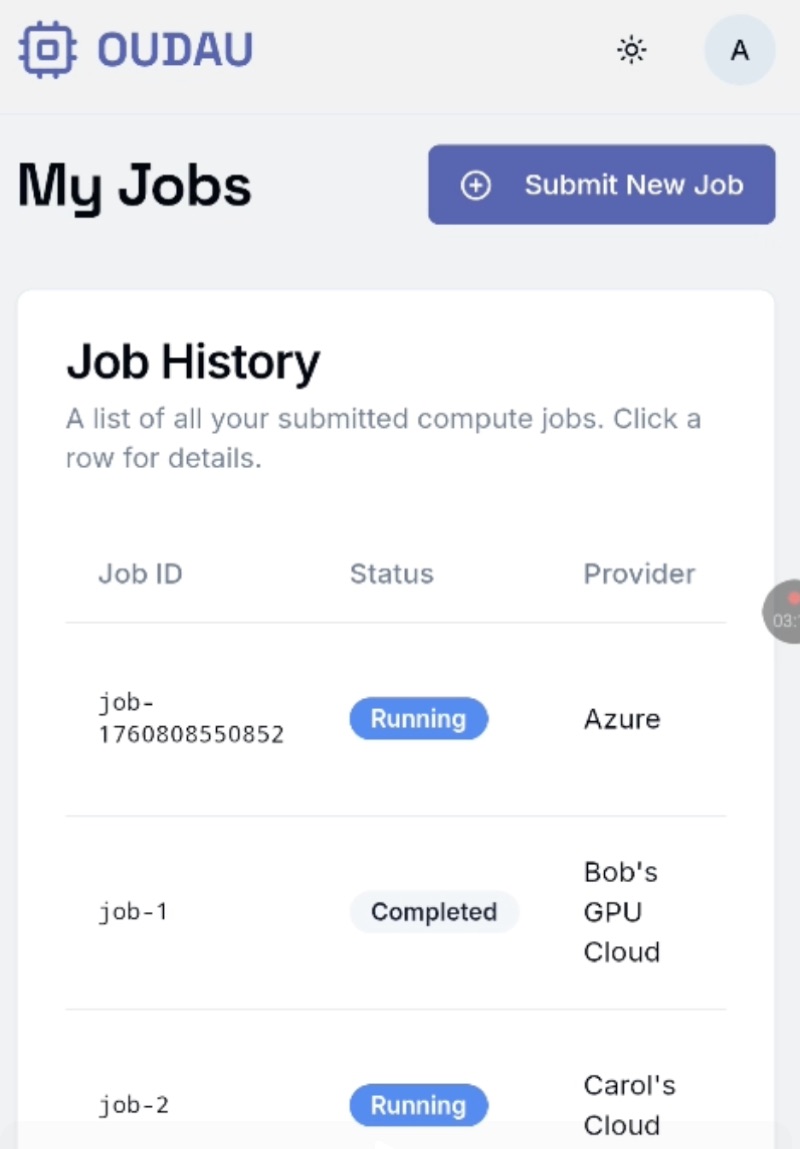
Task: Open account options from the A avatar
Action: point(739,50)
